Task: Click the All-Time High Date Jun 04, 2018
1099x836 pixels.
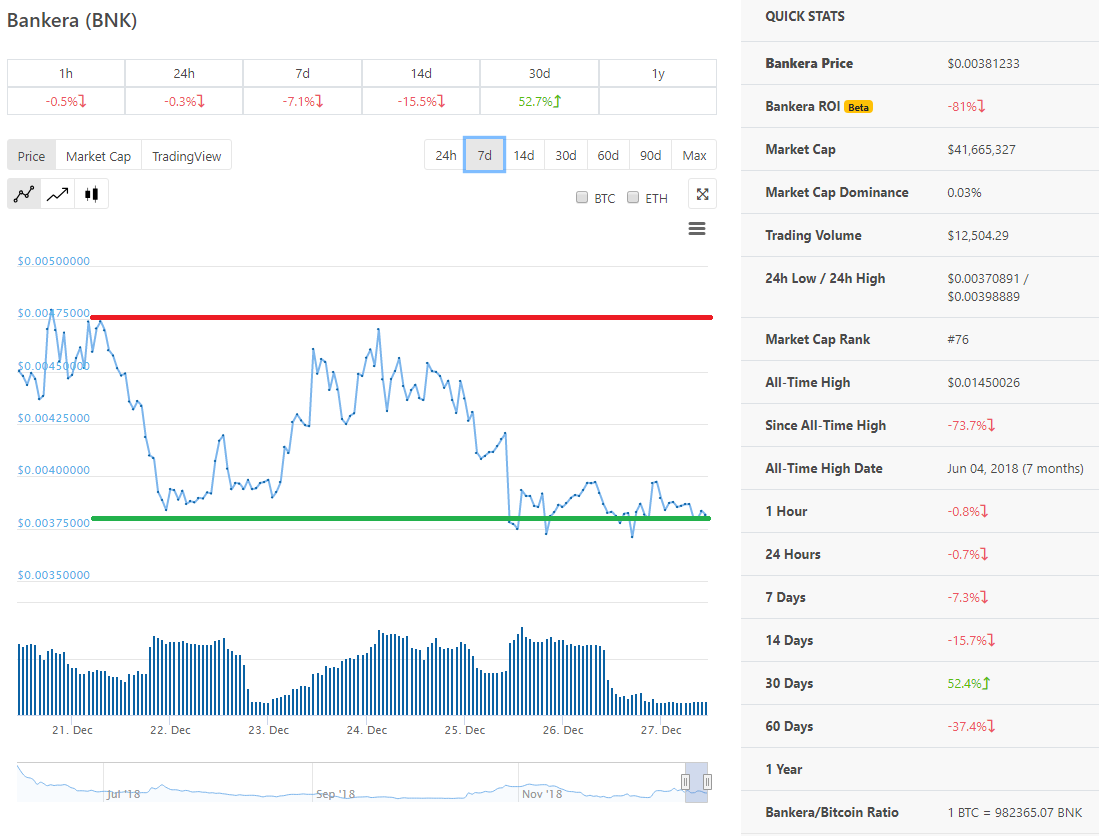Action: (1015, 468)
